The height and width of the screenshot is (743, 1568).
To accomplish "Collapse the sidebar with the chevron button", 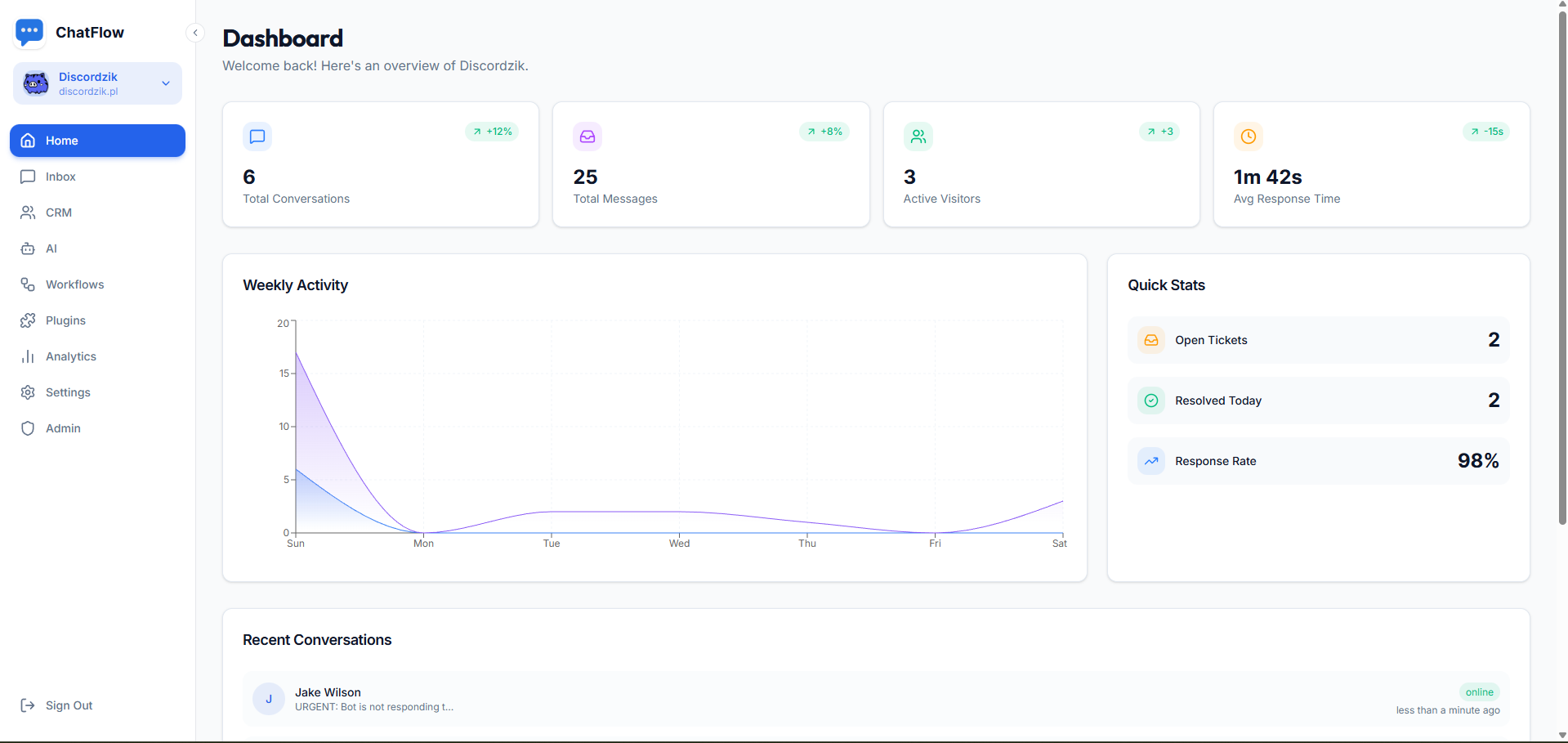I will tap(195, 33).
